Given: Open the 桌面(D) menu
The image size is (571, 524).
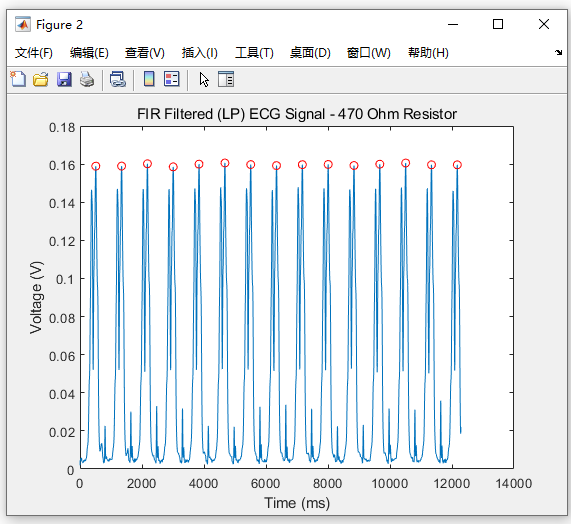Looking at the screenshot, I should (310, 53).
